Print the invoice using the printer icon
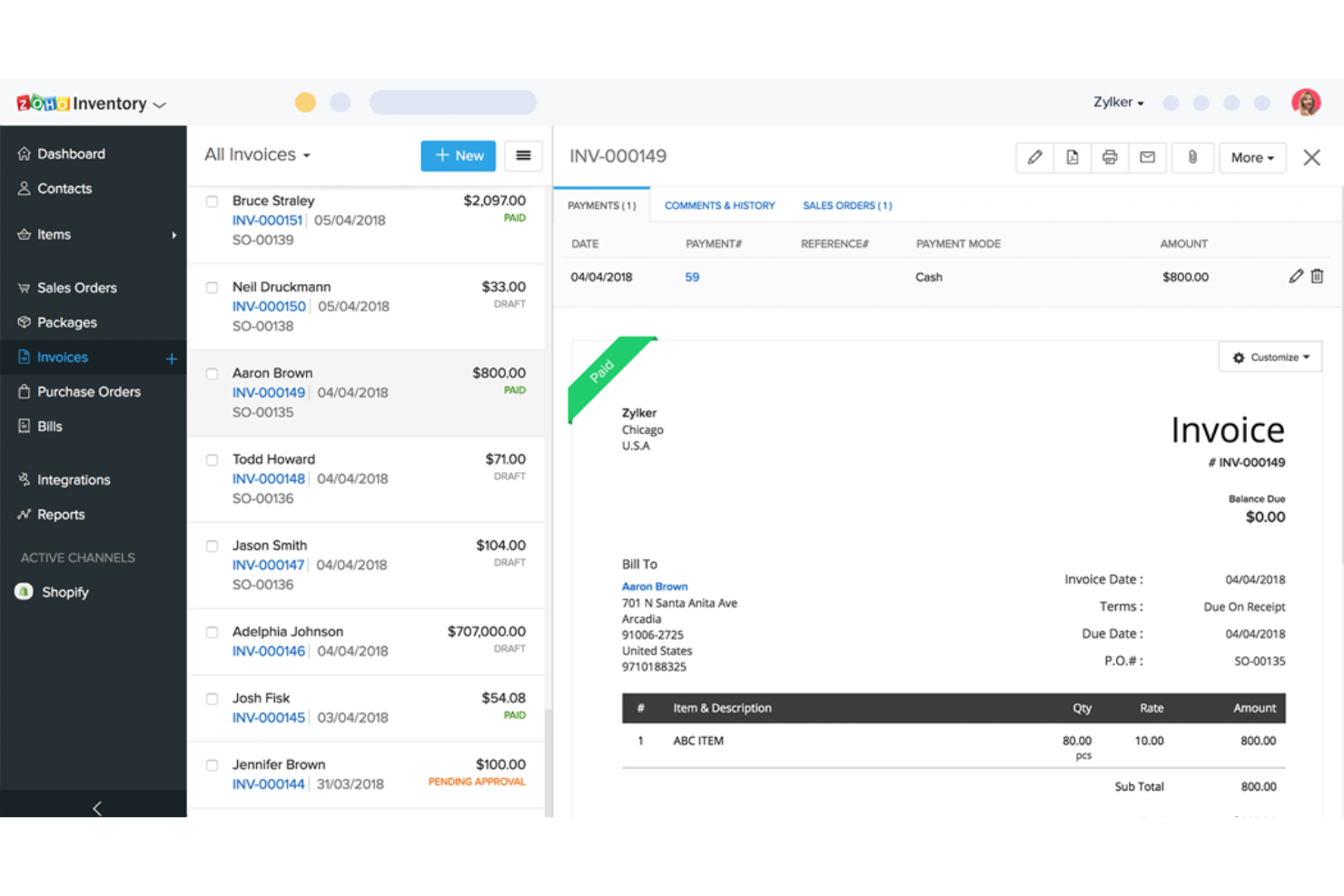 [x=1110, y=157]
